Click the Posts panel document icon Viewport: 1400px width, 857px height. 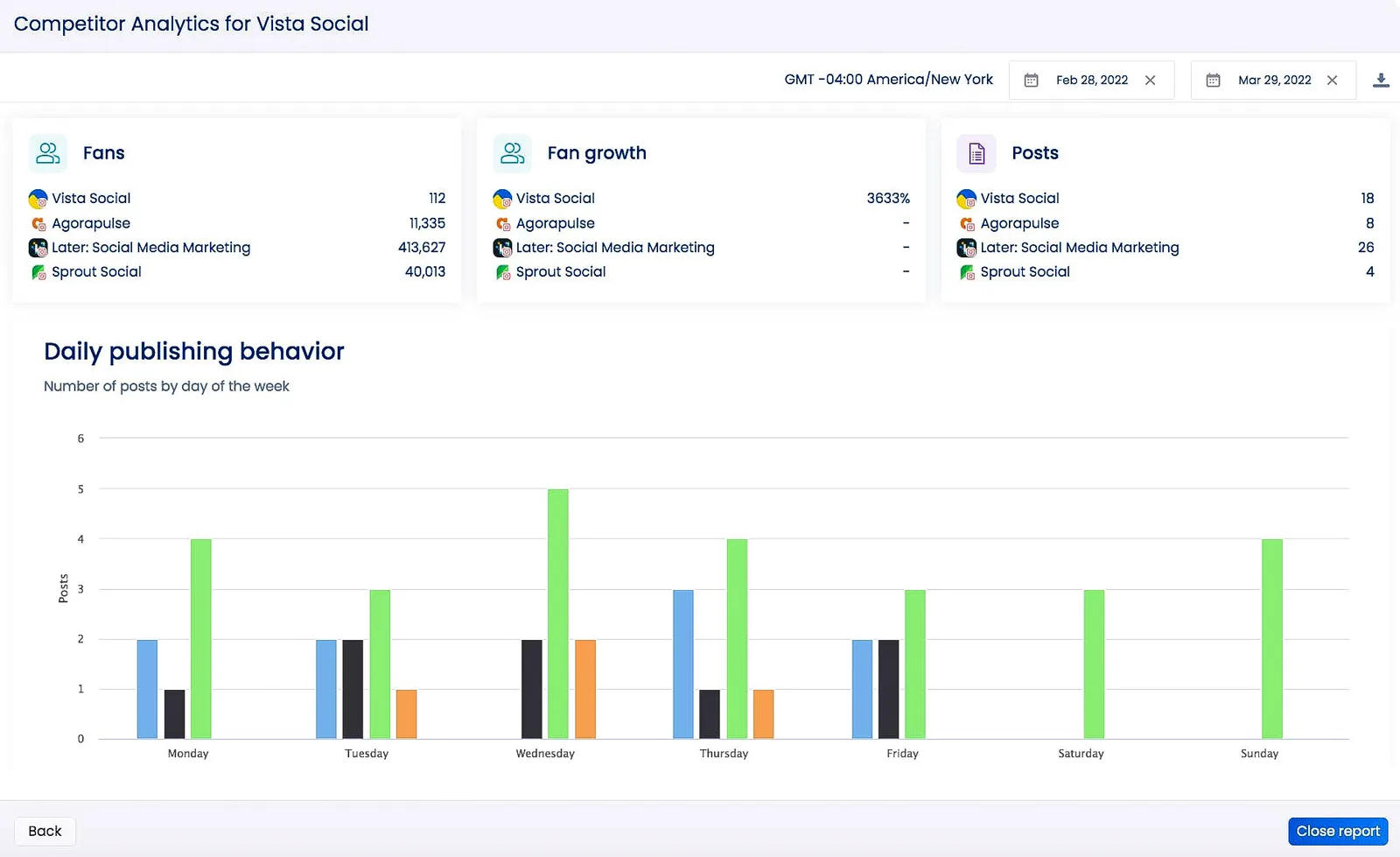pyautogui.click(x=976, y=152)
